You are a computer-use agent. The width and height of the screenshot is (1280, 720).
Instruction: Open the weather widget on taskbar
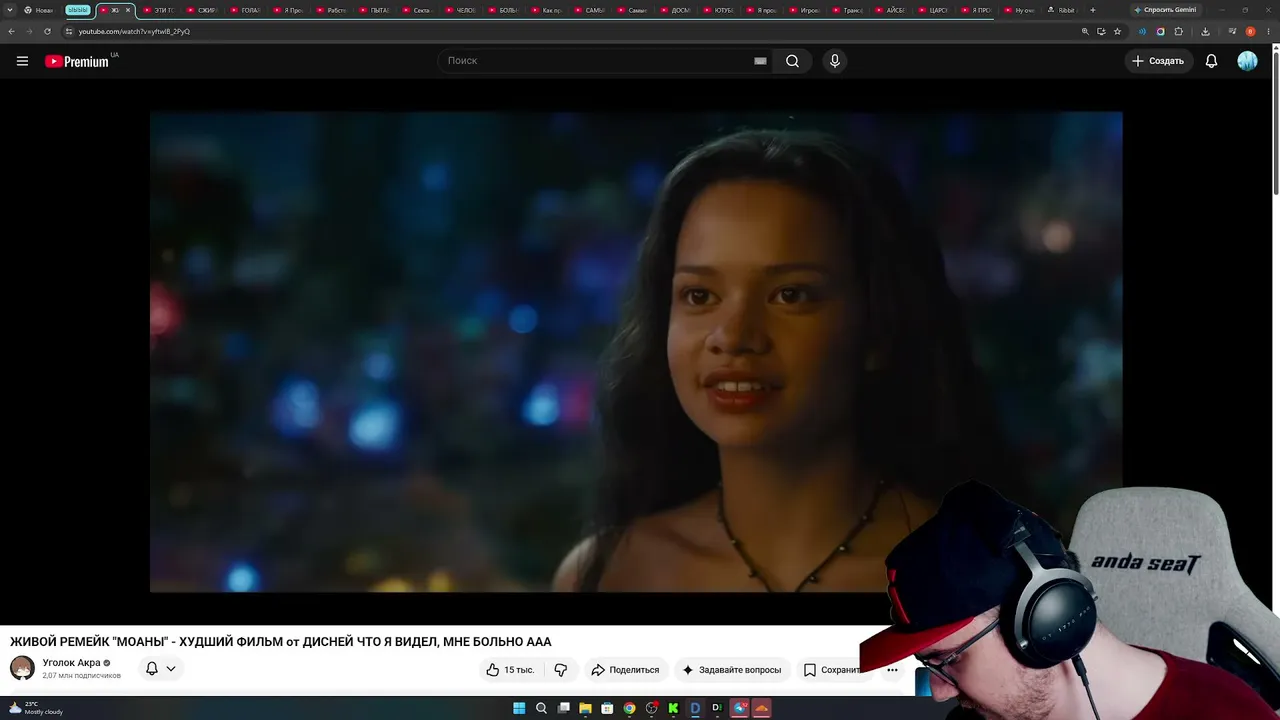point(36,708)
